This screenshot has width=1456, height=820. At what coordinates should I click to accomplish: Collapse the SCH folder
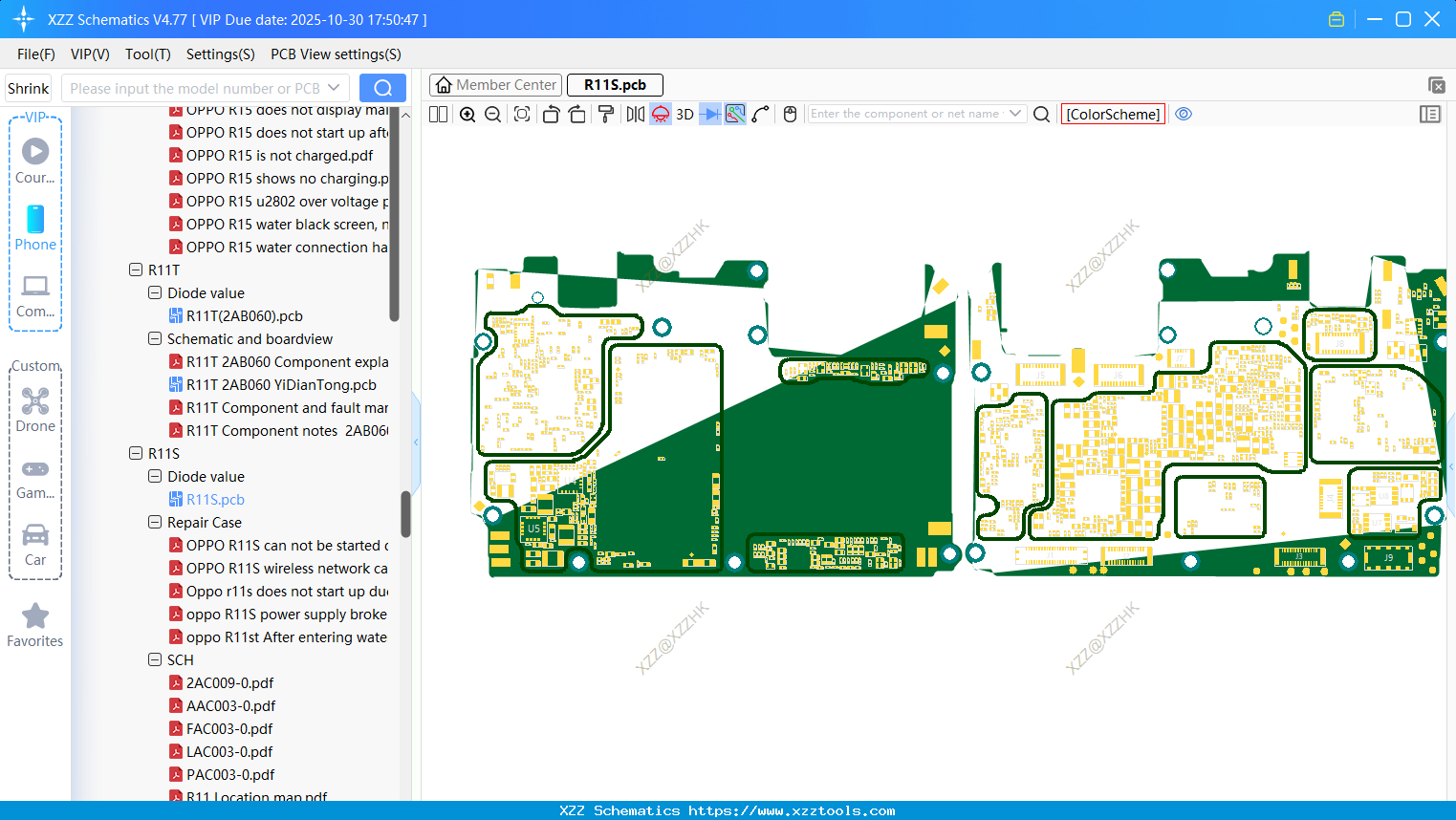click(155, 660)
